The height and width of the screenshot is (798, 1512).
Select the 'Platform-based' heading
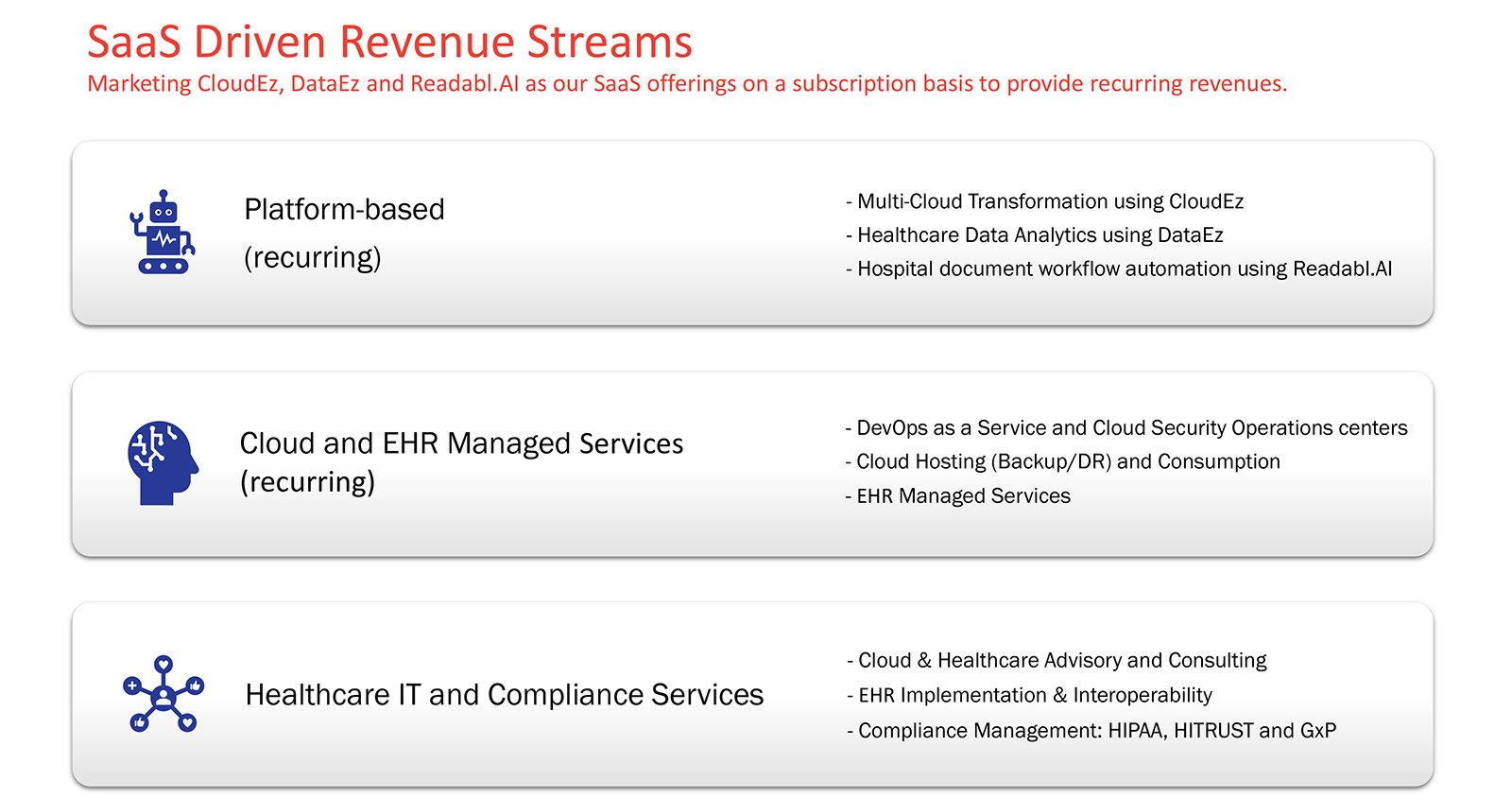point(344,209)
